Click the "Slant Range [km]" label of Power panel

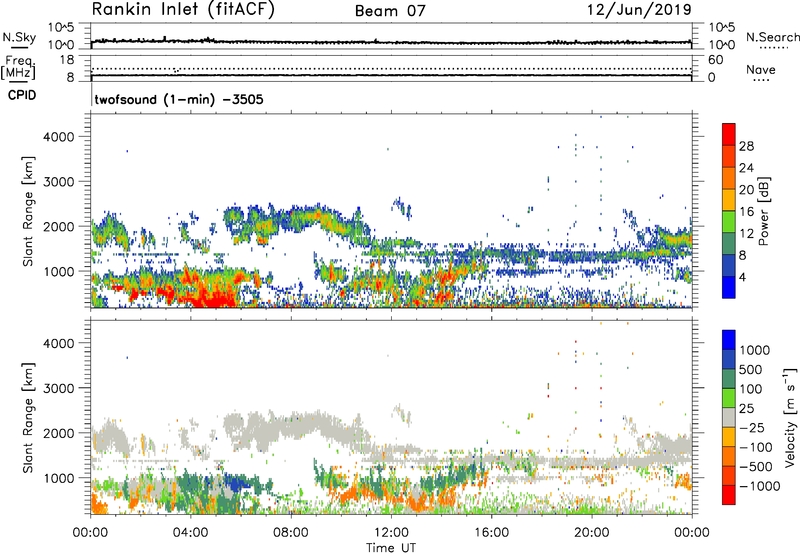[x=28, y=211]
